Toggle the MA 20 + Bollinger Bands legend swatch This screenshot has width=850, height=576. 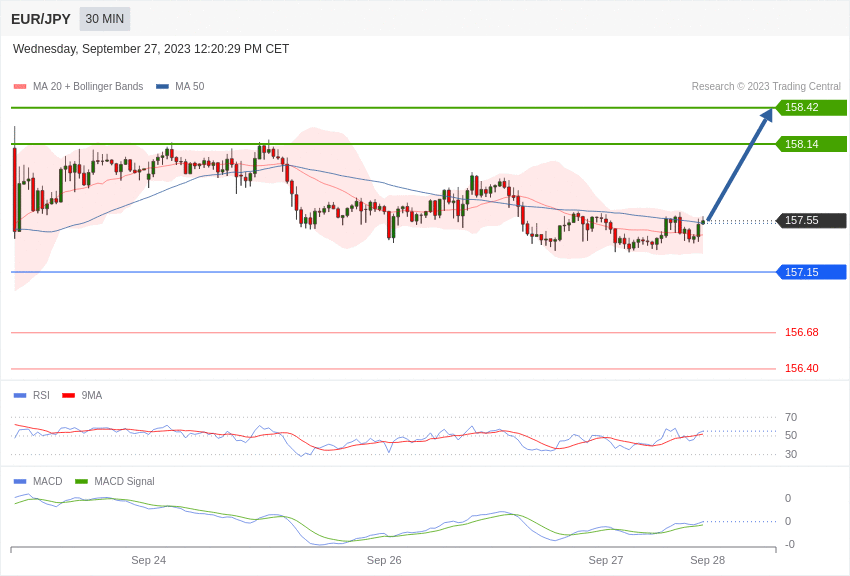coord(20,87)
